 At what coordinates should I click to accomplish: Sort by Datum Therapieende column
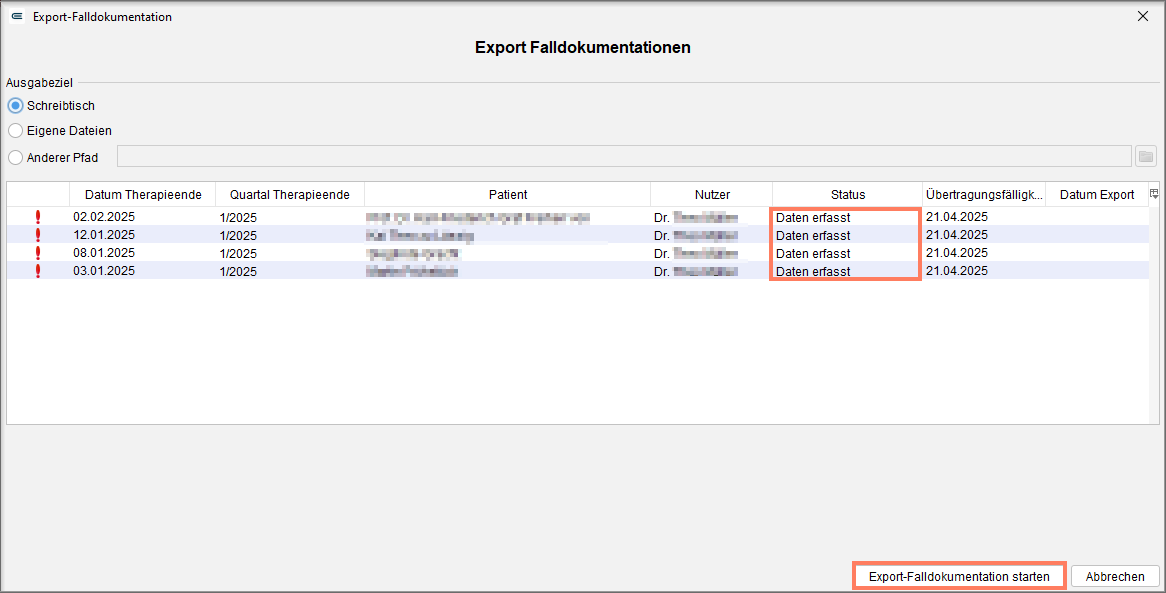coord(143,195)
